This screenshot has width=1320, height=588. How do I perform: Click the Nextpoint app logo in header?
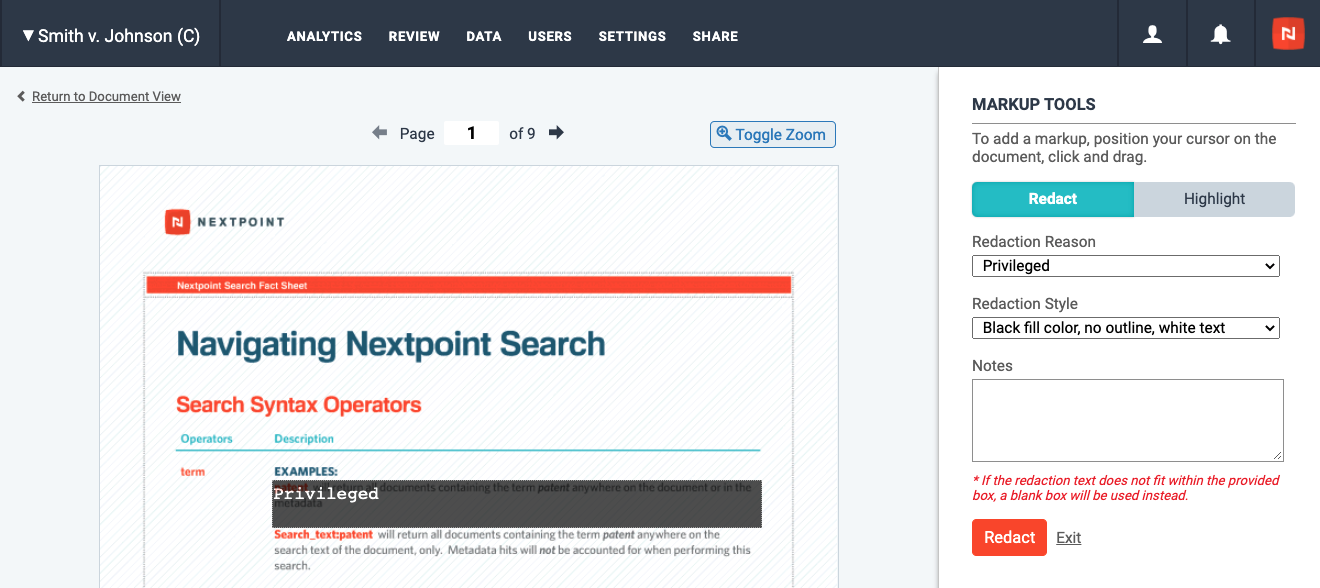click(1288, 34)
